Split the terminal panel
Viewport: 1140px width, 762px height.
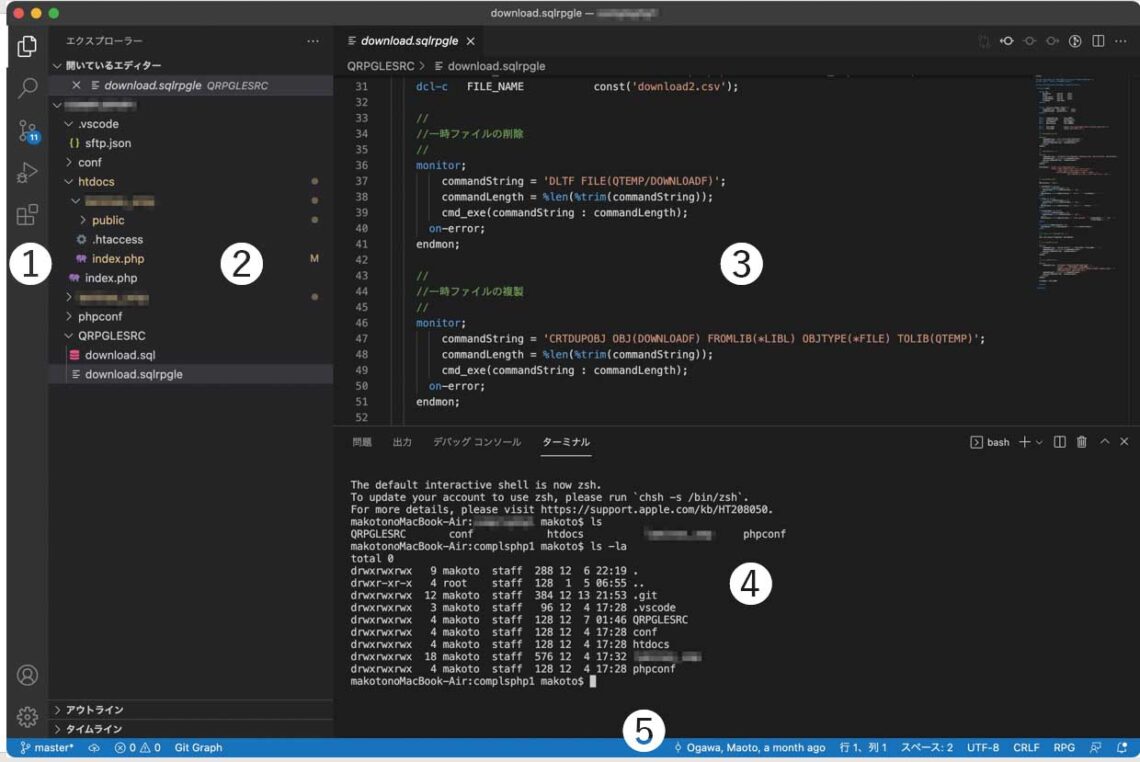1060,442
